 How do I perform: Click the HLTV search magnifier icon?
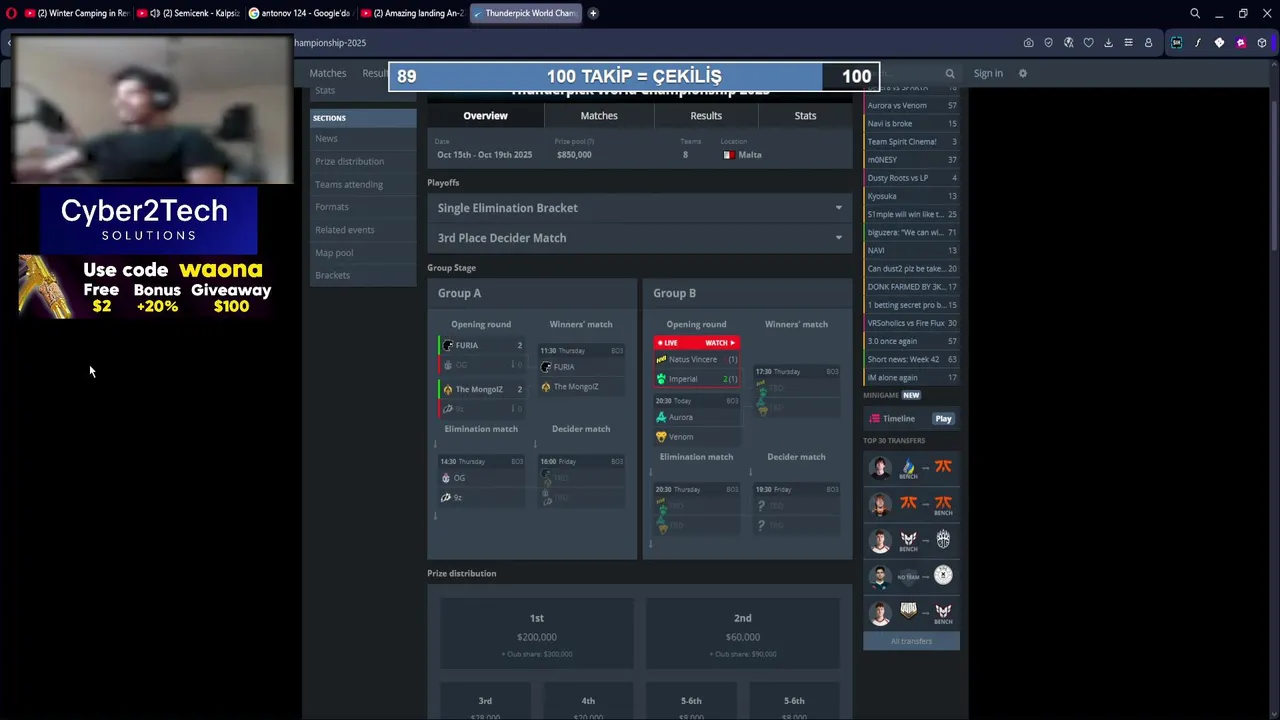950,73
